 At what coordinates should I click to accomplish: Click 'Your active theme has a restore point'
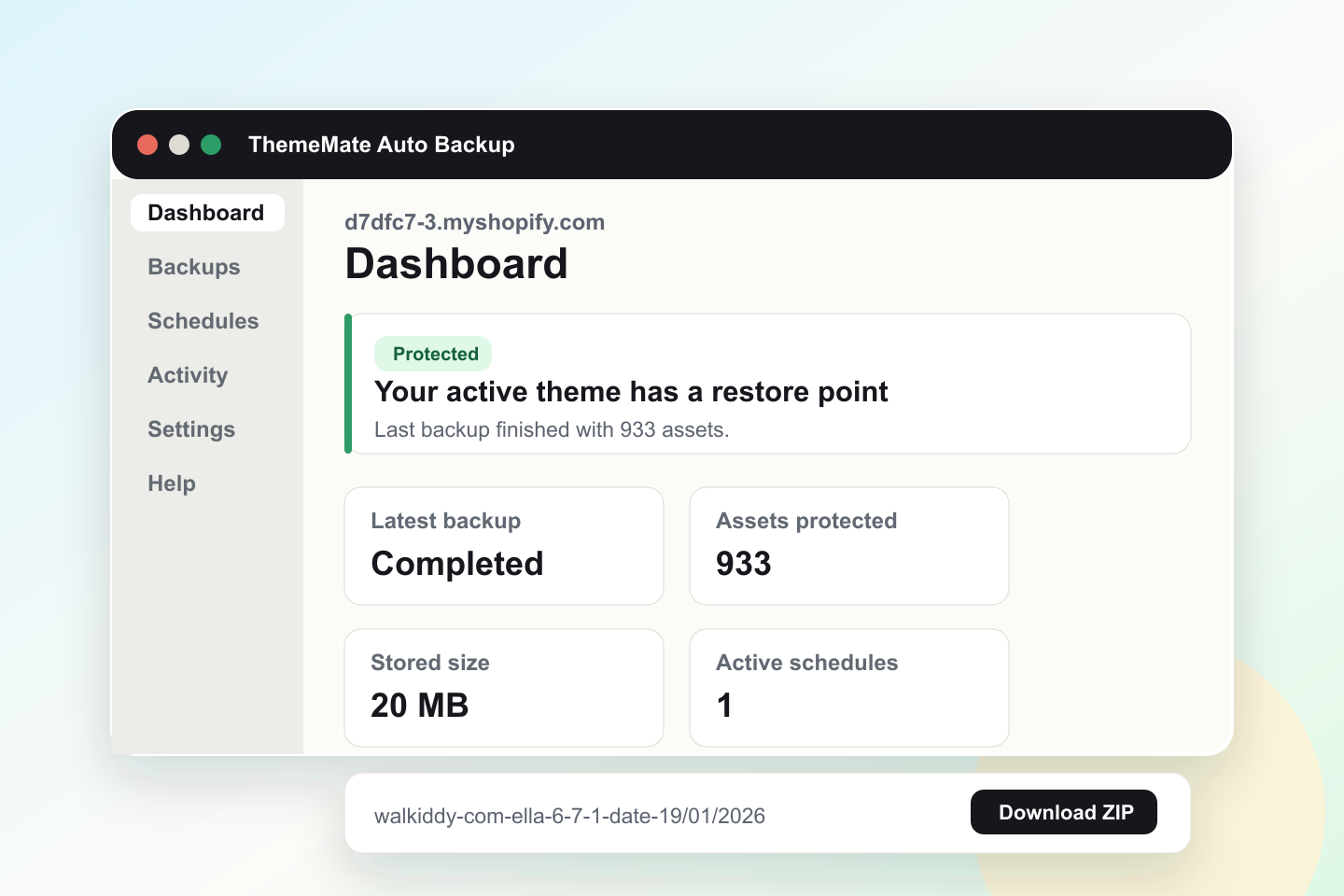(x=631, y=392)
